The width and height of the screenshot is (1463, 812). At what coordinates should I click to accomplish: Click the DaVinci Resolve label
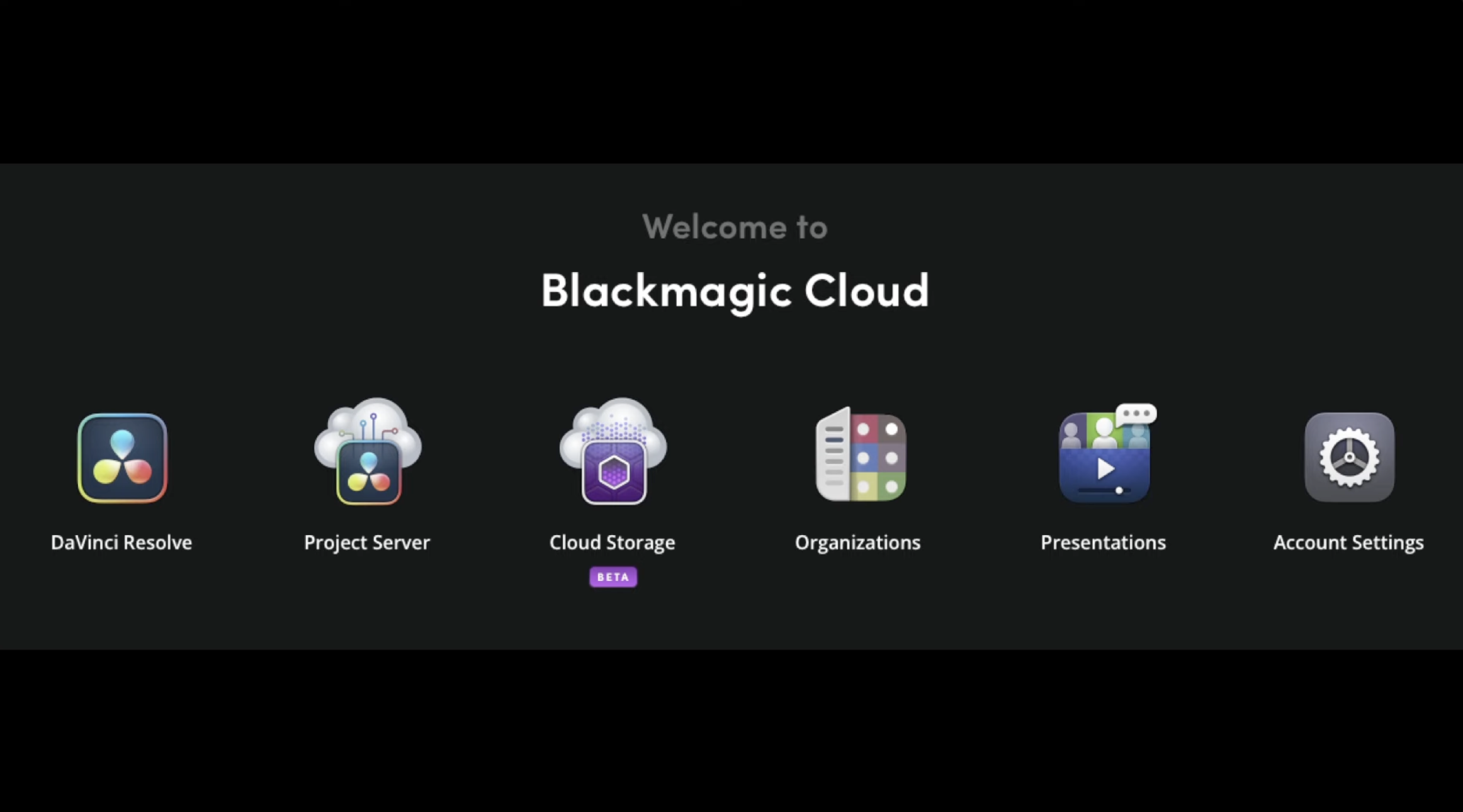(121, 543)
